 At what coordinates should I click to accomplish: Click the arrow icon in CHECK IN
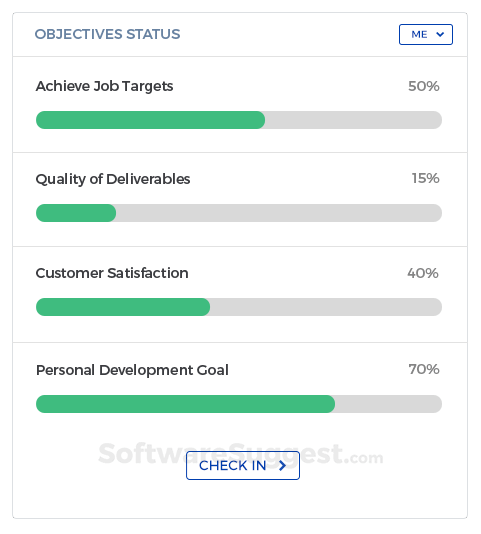point(282,466)
